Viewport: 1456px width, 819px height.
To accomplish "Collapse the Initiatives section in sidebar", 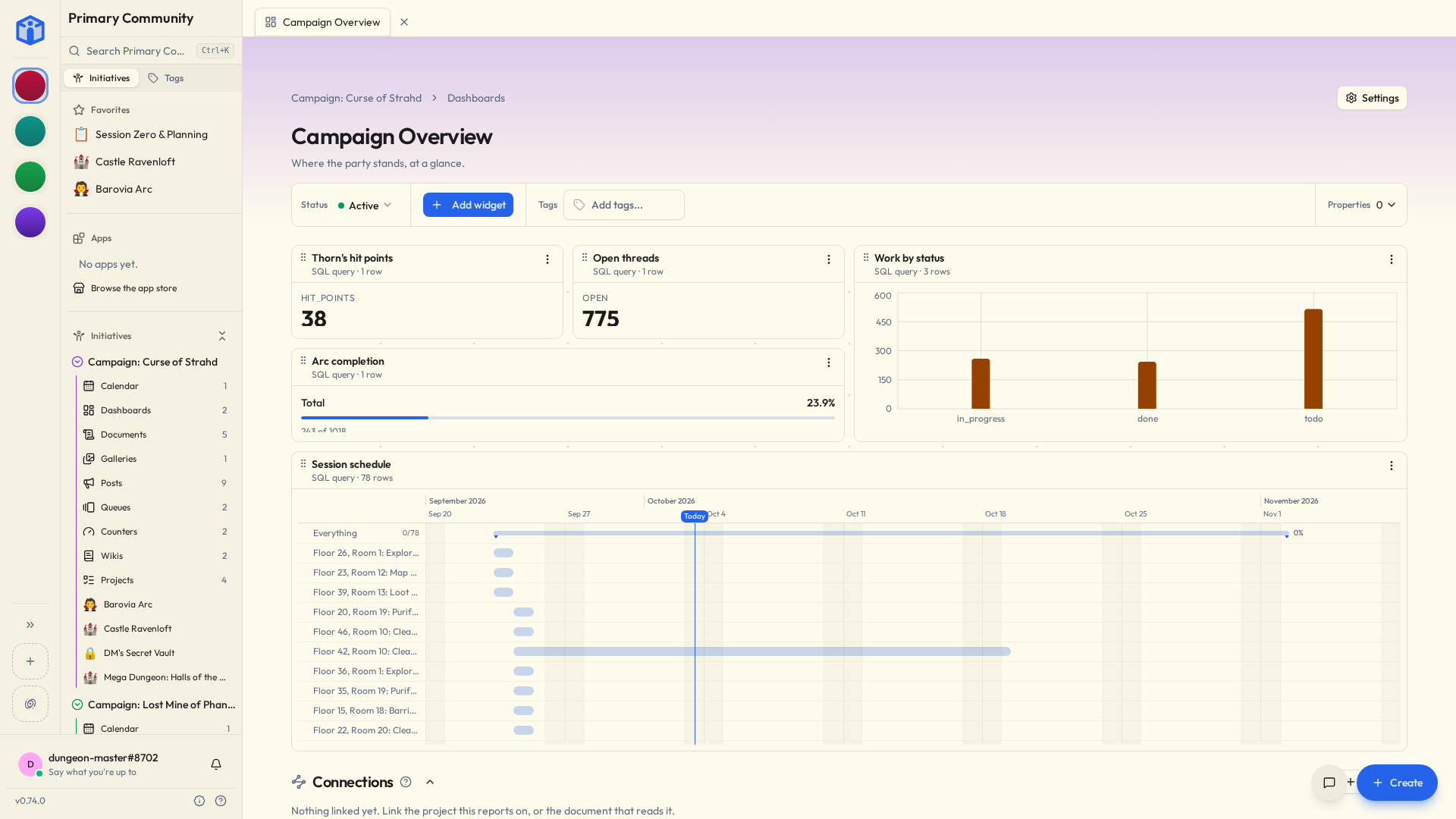I will [222, 336].
